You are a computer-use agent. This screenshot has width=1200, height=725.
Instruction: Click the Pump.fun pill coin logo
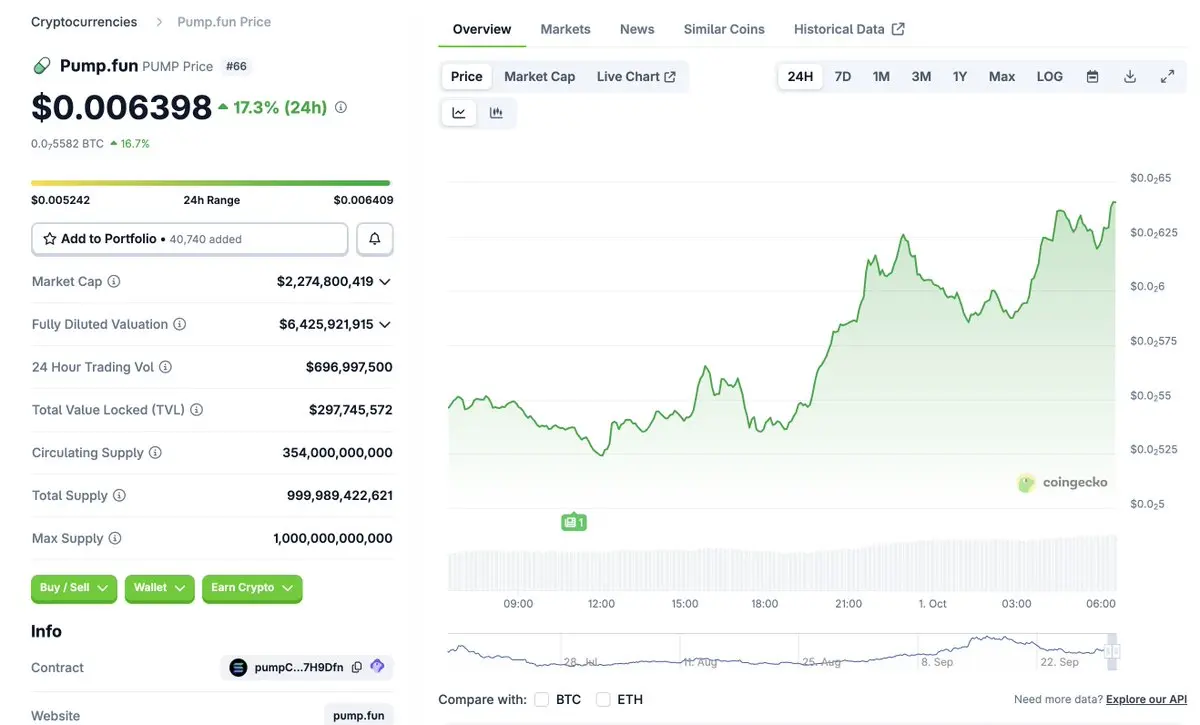pyautogui.click(x=42, y=66)
